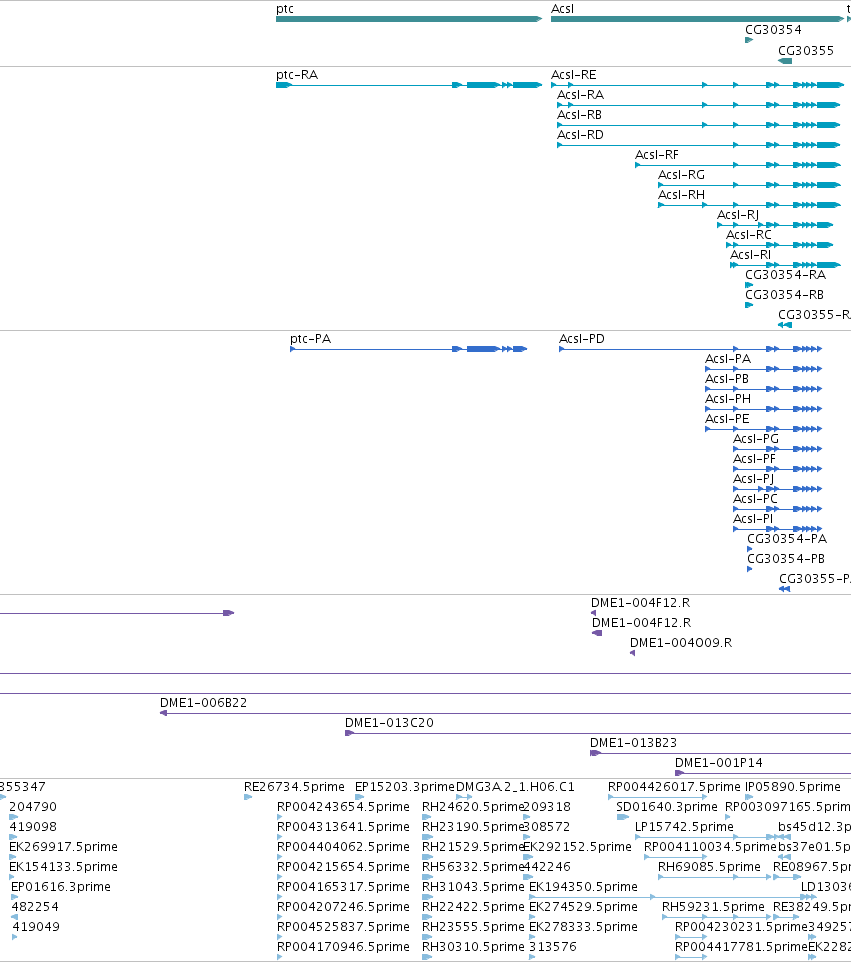Viewport: 851px width, 962px height.
Task: Select the ptc-PA protein label
Action: (x=310, y=339)
